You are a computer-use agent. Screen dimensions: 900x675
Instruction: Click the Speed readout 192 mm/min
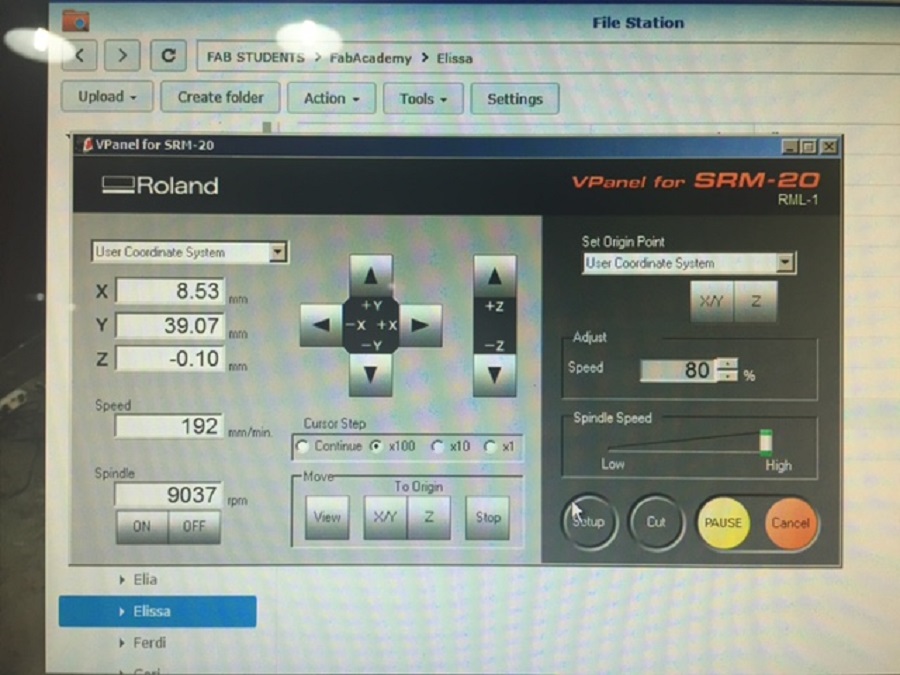pyautogui.click(x=169, y=426)
